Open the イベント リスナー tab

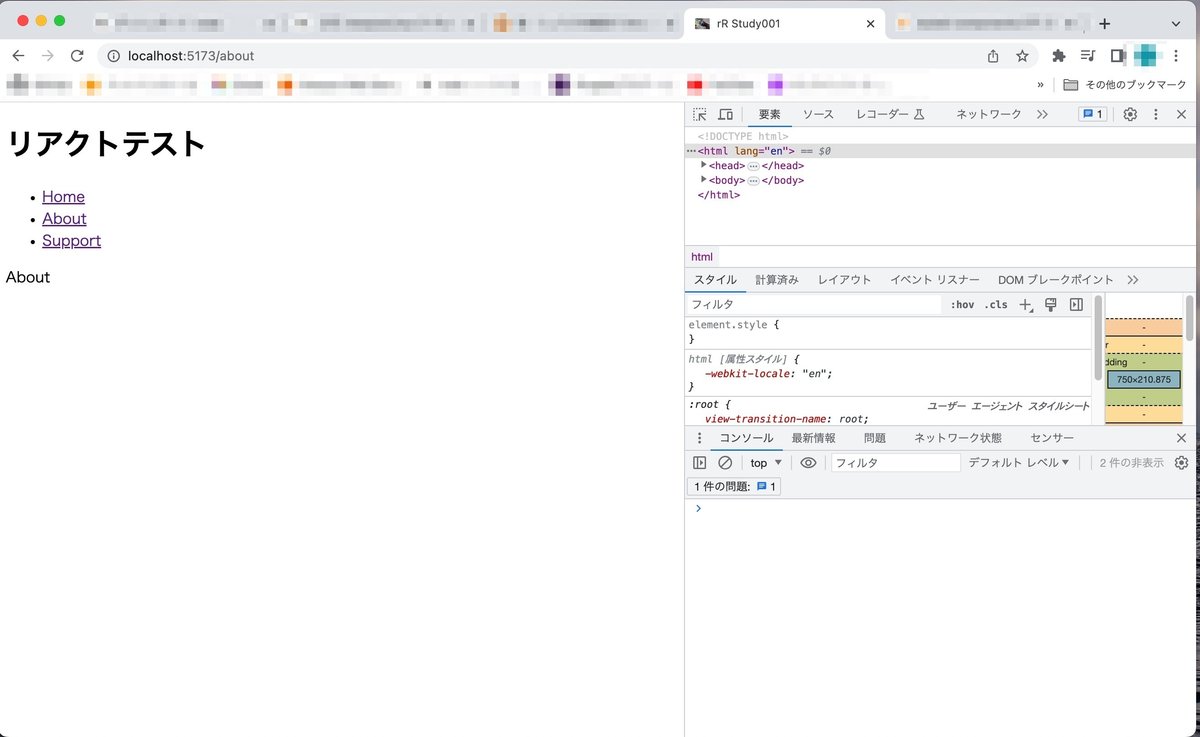click(x=936, y=280)
